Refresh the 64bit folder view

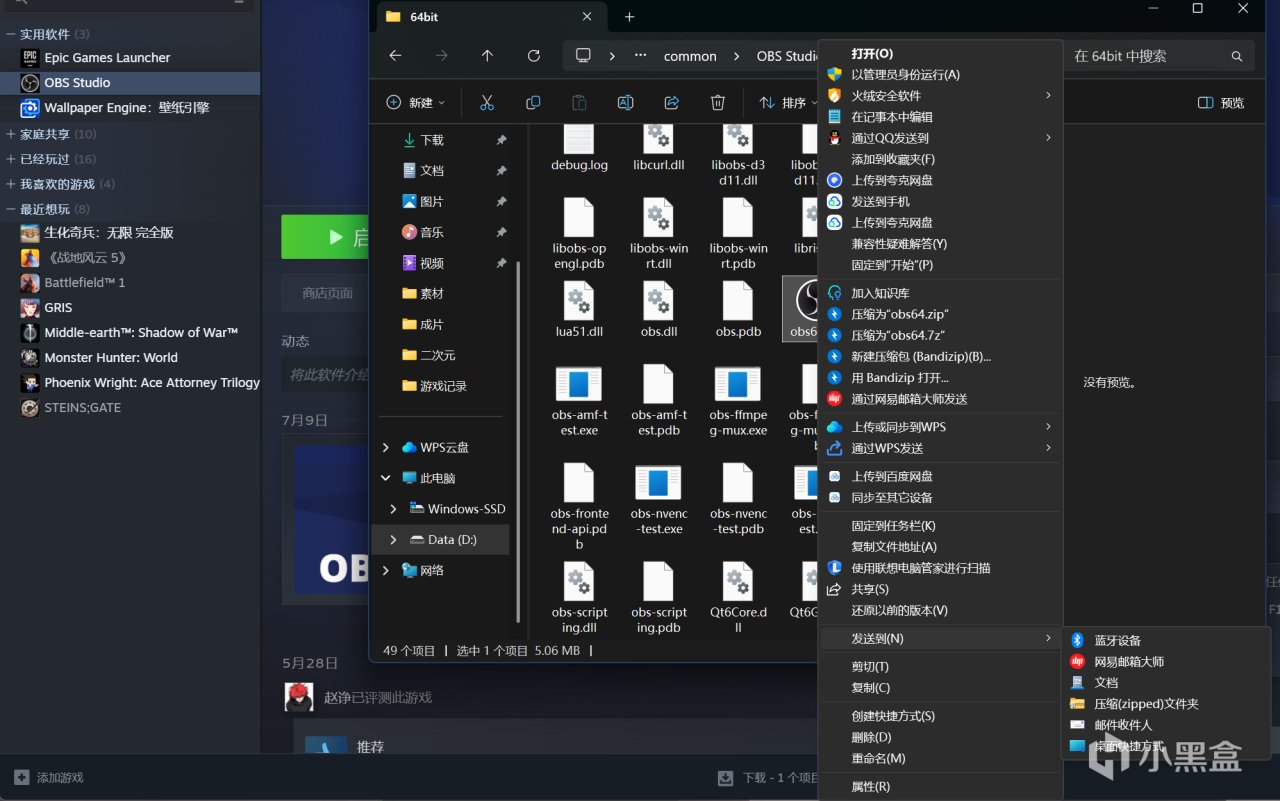tap(534, 56)
